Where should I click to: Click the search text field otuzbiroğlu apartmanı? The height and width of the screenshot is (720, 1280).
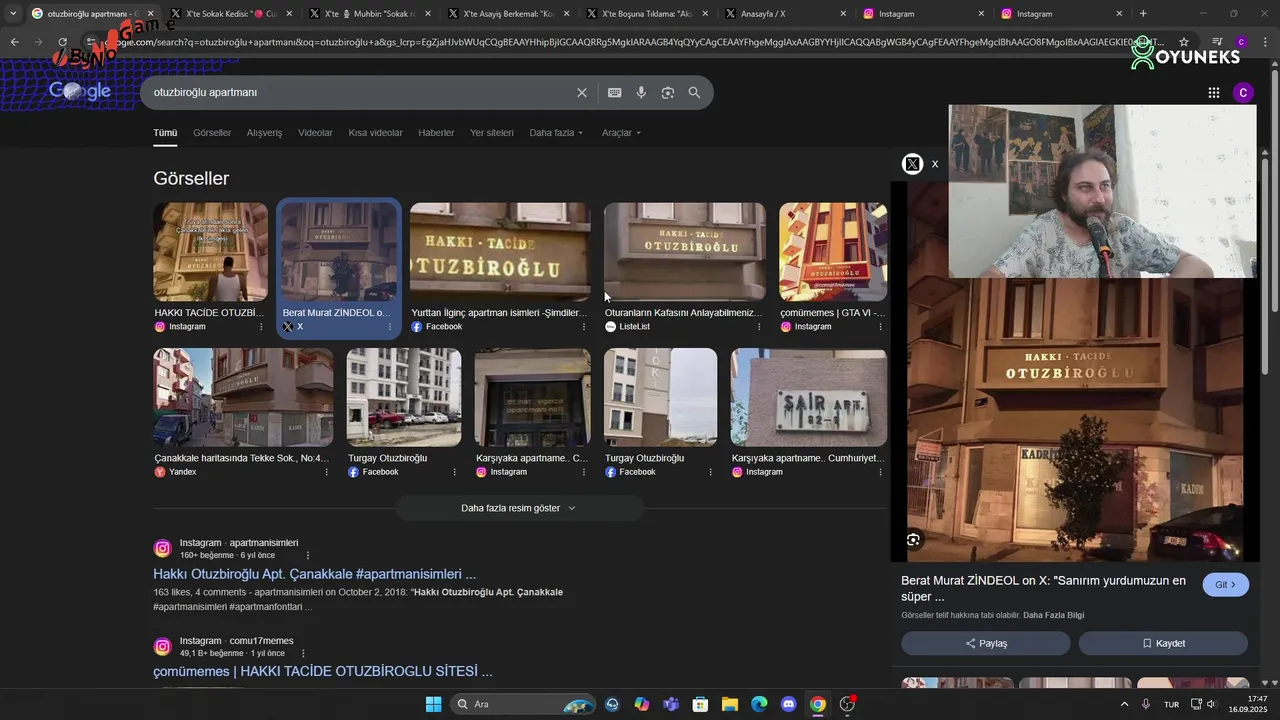(360, 92)
